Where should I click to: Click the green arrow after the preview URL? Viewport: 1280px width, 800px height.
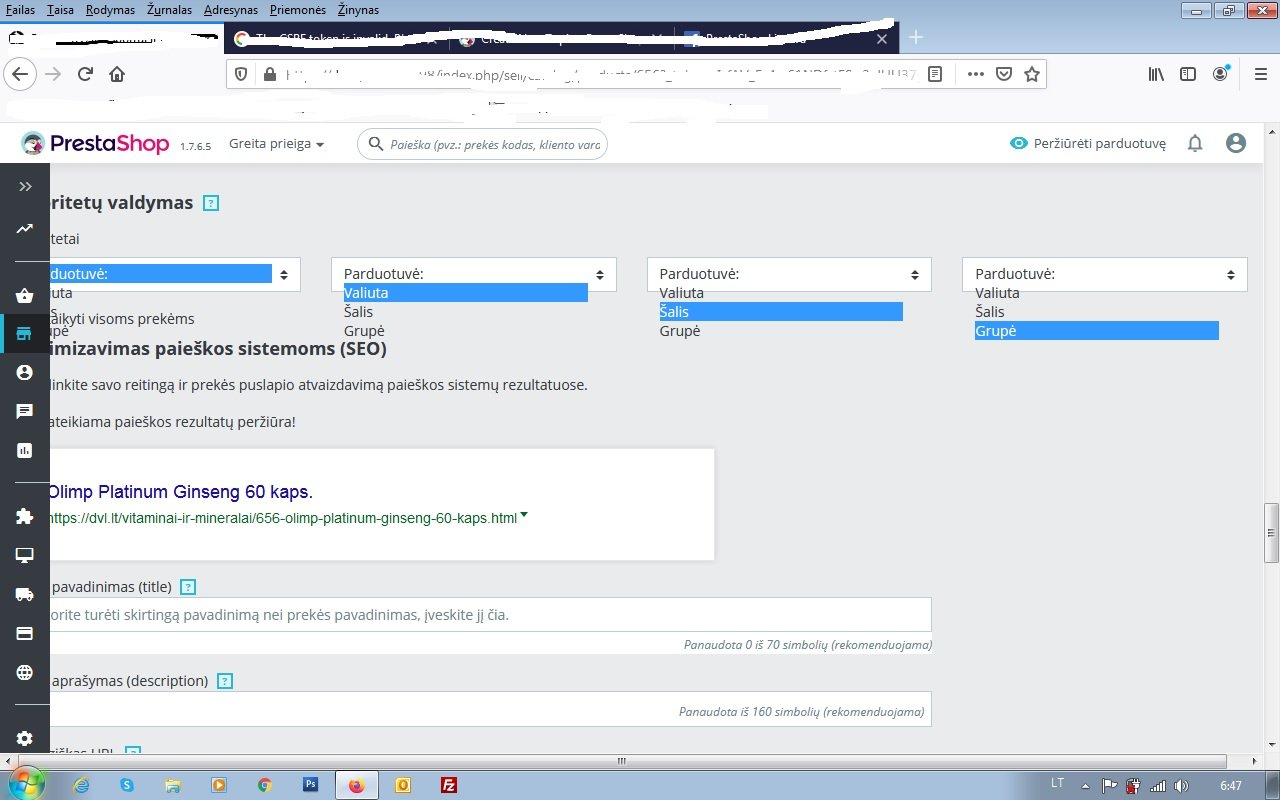524,516
